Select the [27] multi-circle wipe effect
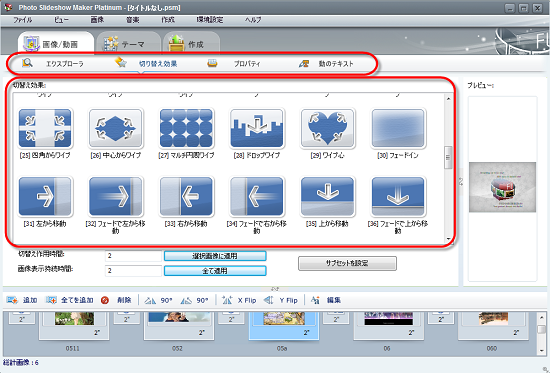Viewport: 550px width, 373px height. click(186, 128)
